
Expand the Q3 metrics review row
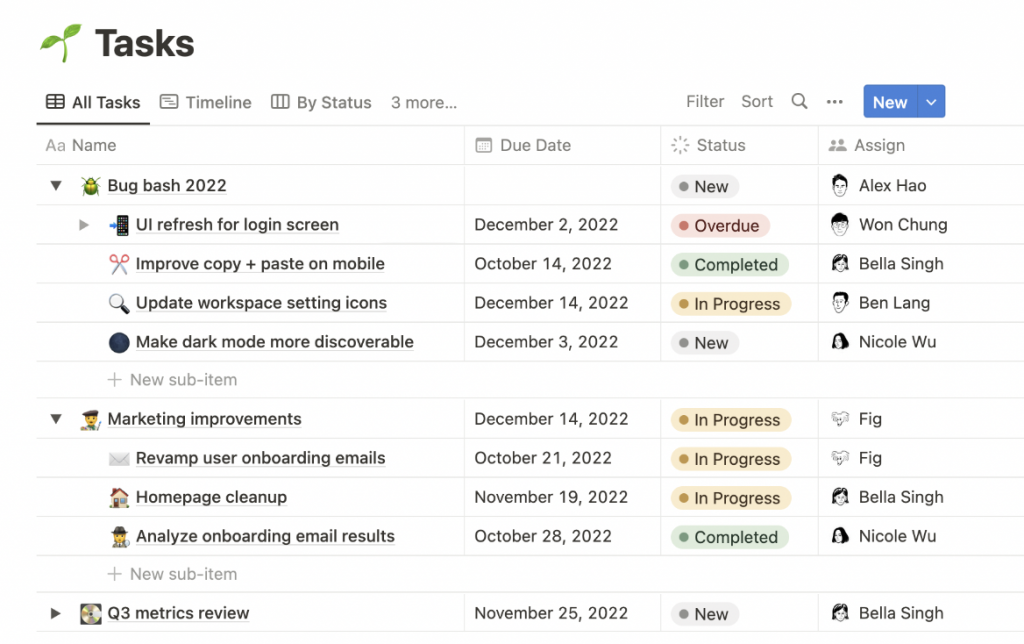click(56, 613)
